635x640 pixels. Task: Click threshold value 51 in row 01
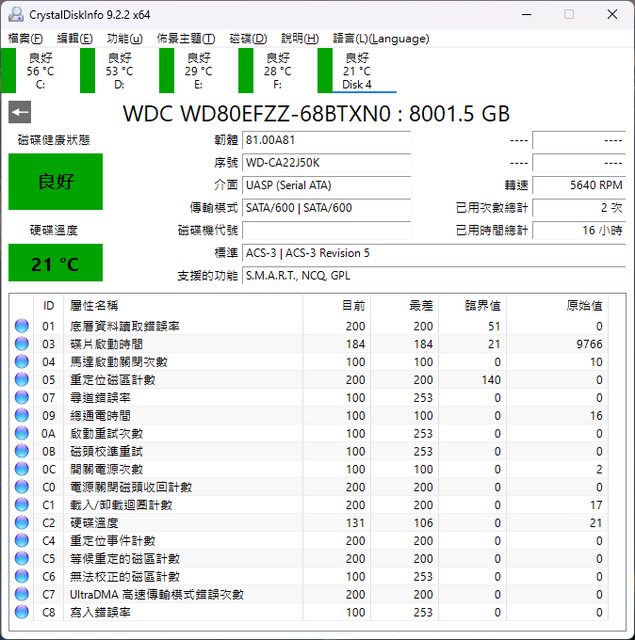494,326
